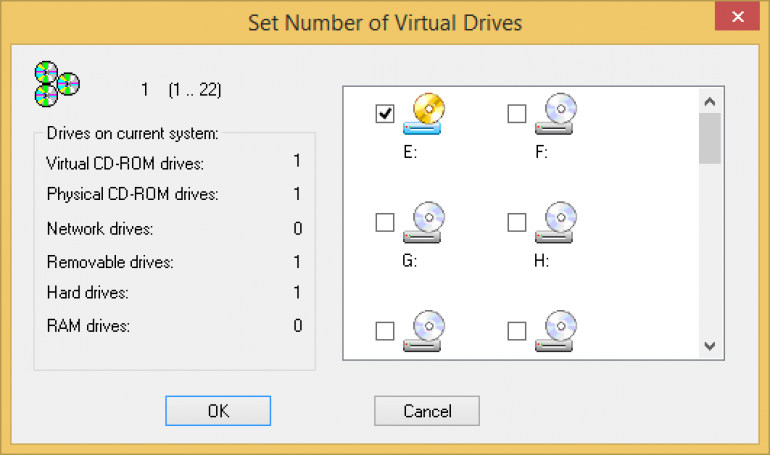Tick the checkbox below G: drive

385,331
